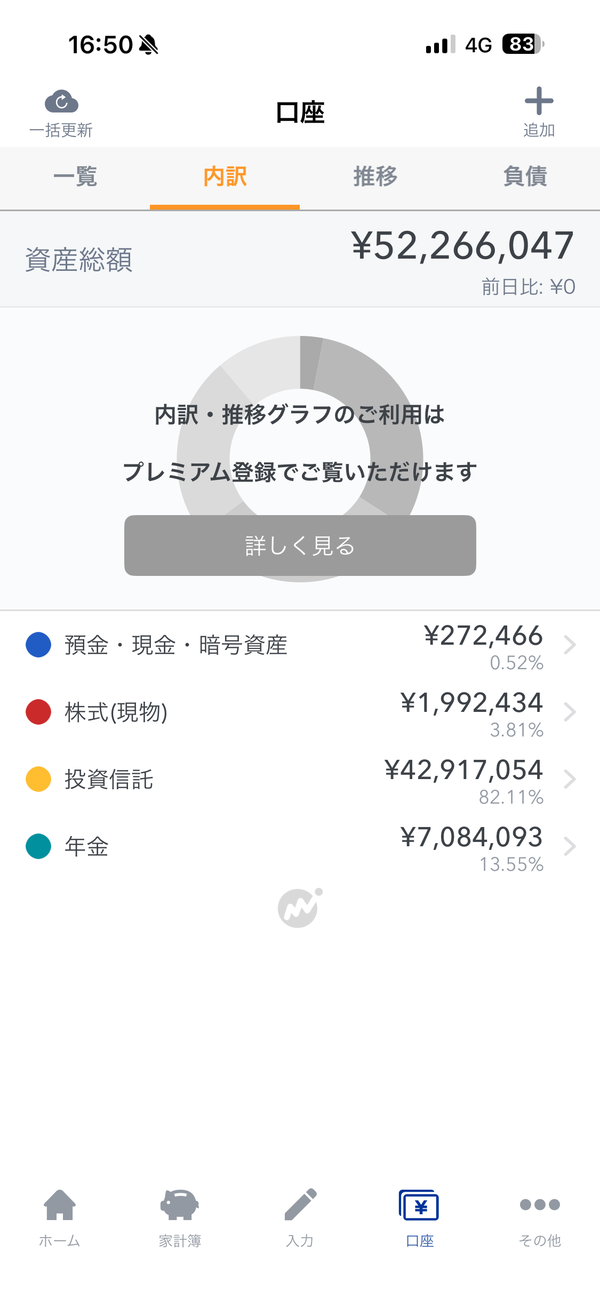
Task: Open the 推移 trends tab
Action: tap(375, 178)
